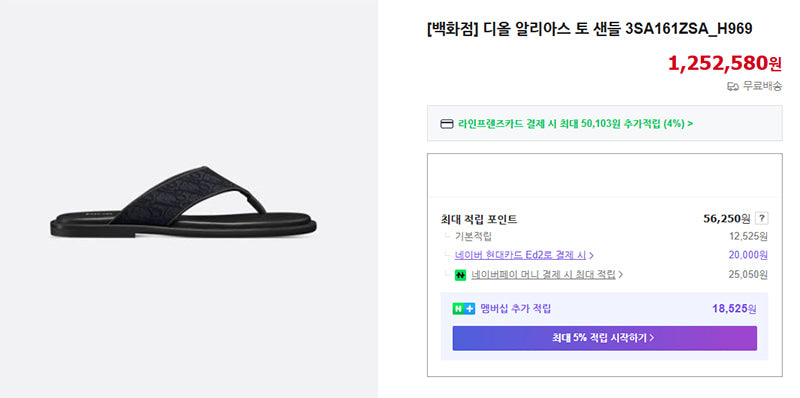Viewport: 800px width, 398px height.
Task: Open 네이버 현대카드 Ed2로 결제 시 link
Action: 520,255
